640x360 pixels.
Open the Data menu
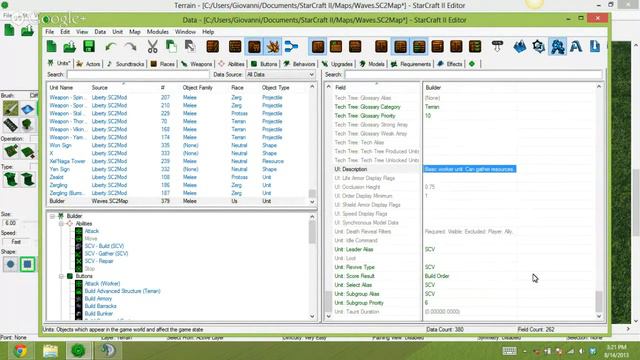coord(100,32)
